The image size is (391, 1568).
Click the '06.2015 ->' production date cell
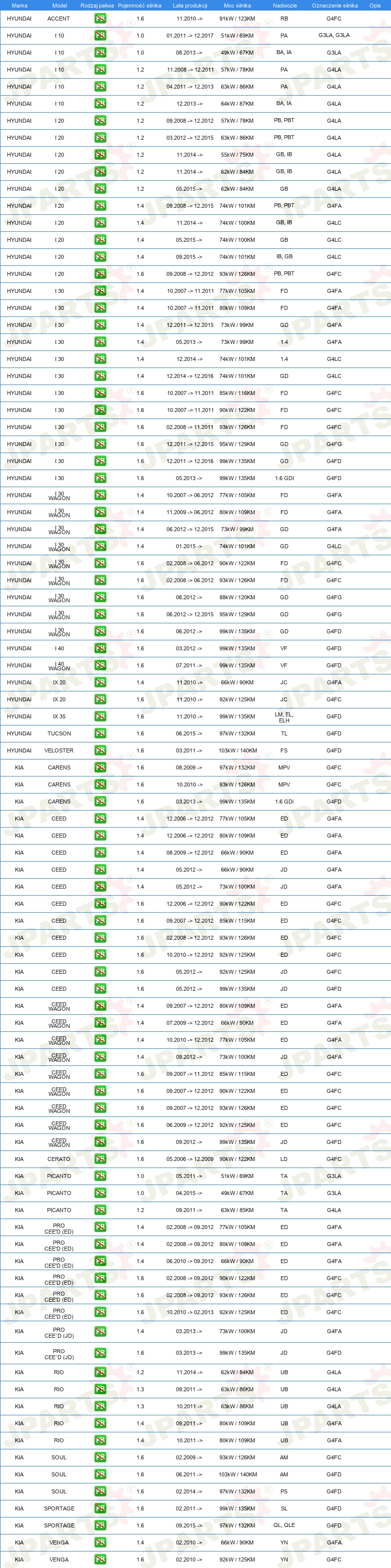[x=189, y=733]
